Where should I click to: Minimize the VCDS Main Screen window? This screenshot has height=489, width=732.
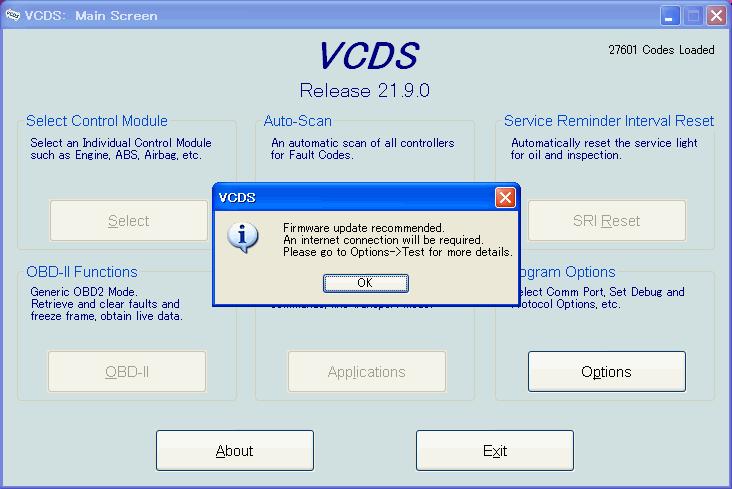670,15
